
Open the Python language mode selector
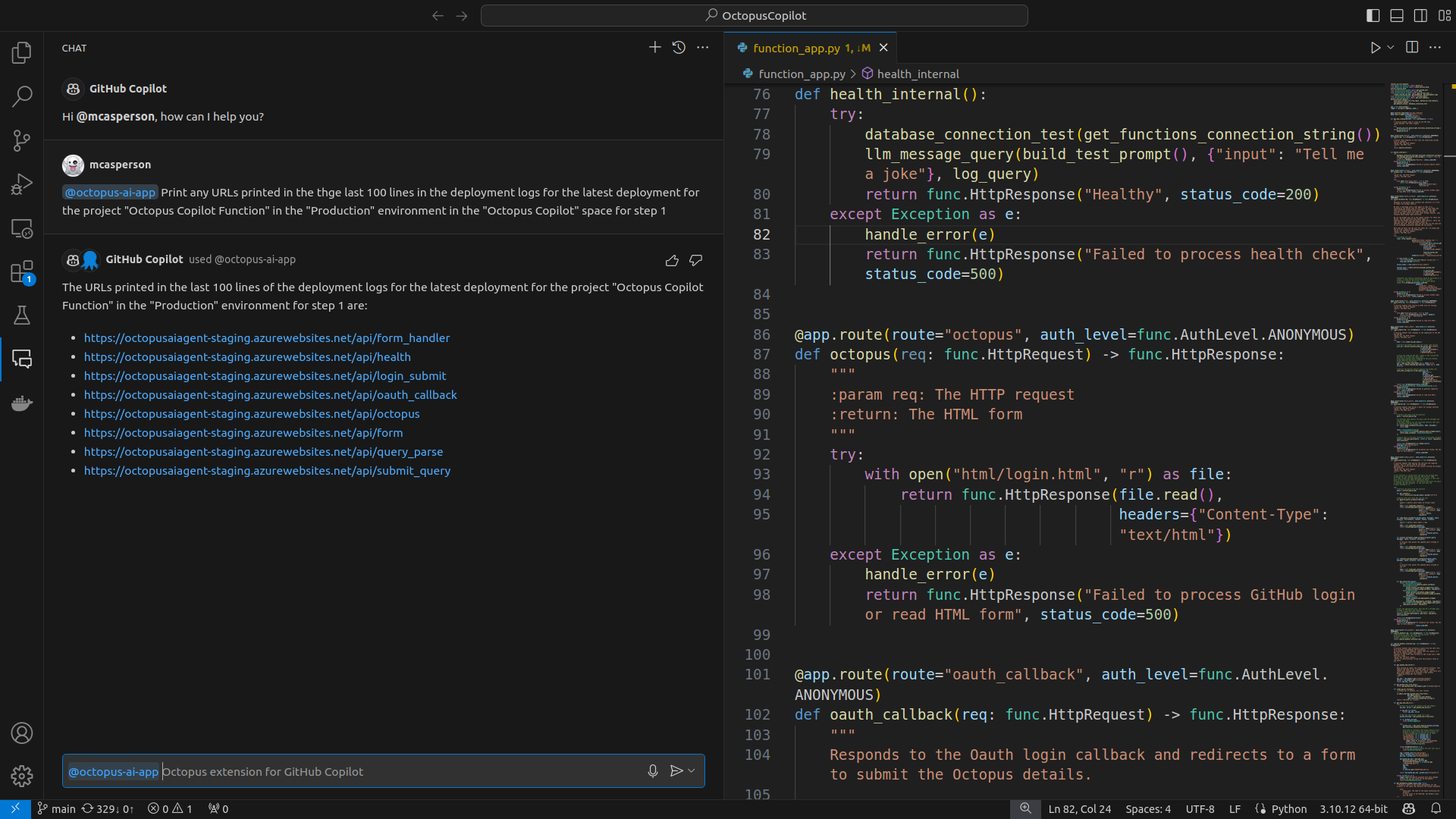coord(1288,809)
